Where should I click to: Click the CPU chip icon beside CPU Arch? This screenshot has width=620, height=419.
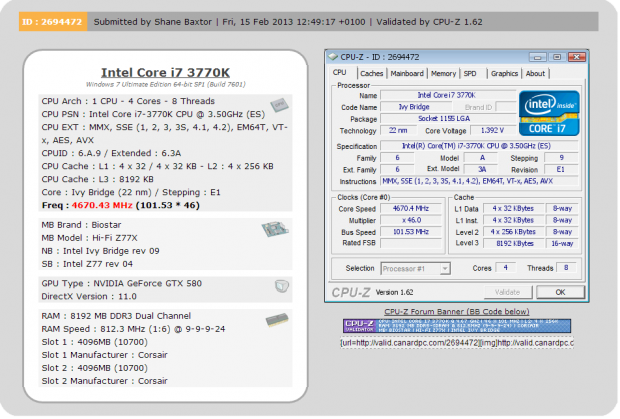pos(279,104)
